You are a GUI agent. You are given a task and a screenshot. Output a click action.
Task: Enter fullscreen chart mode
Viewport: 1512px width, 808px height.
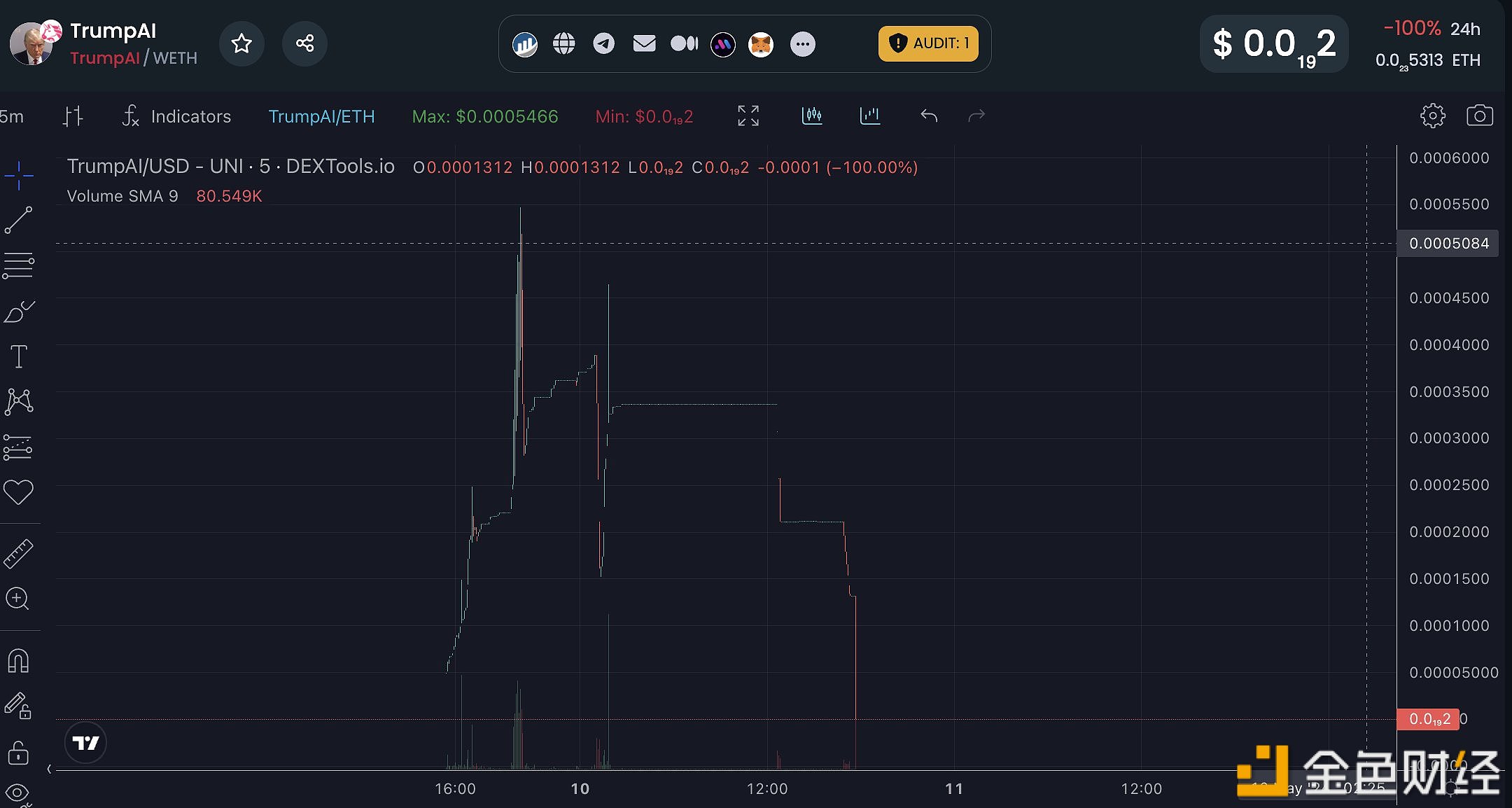click(748, 116)
